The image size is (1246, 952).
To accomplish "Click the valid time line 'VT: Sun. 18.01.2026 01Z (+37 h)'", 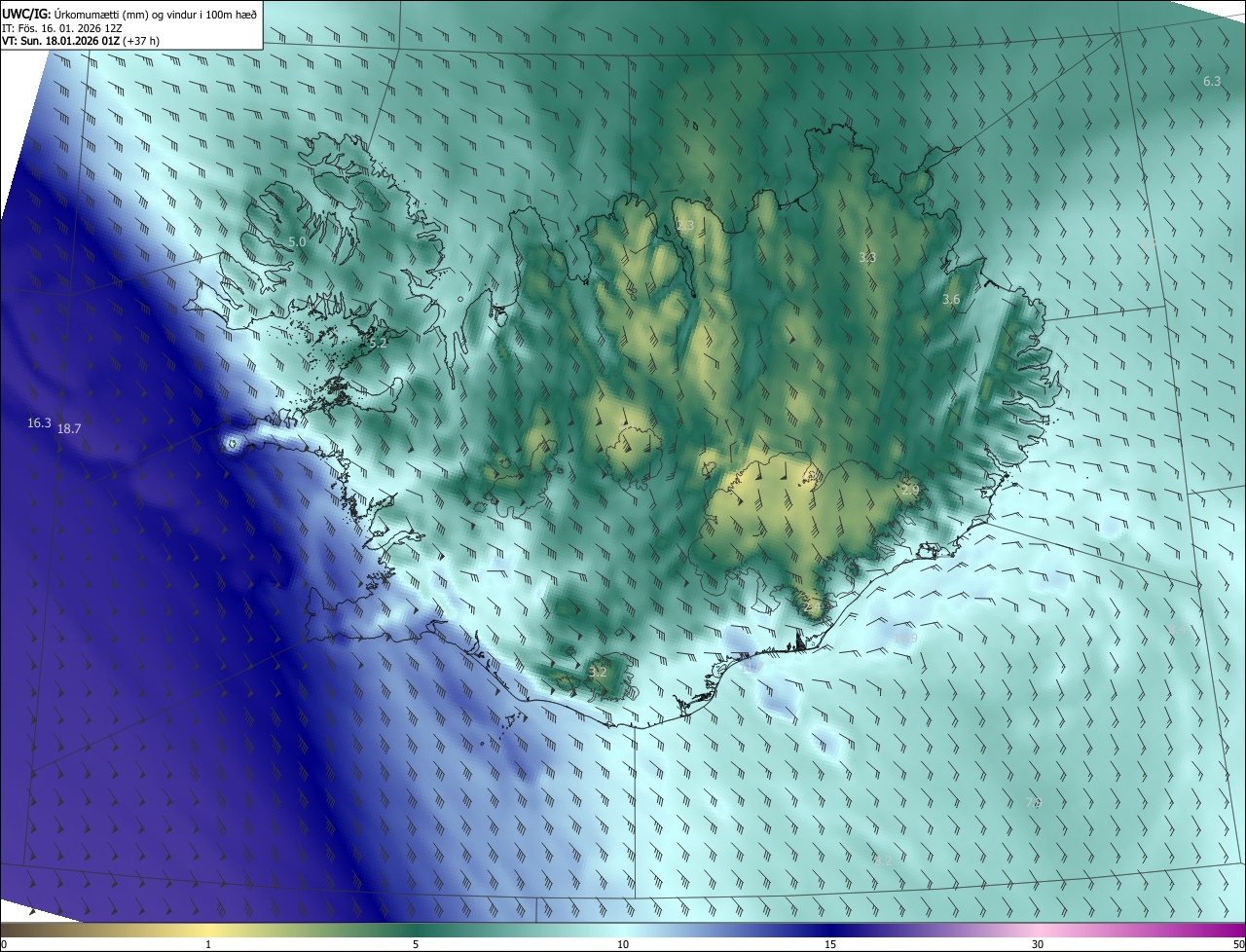I will [x=81, y=41].
